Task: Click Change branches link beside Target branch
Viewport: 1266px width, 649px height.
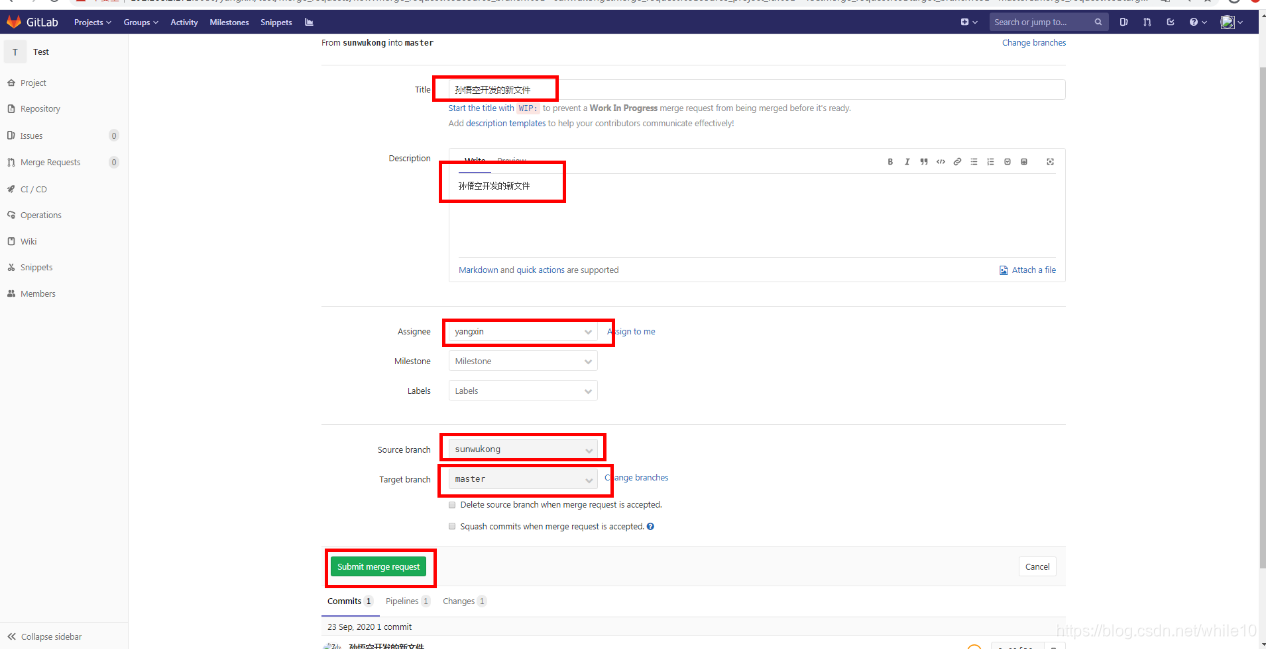Action: 637,478
